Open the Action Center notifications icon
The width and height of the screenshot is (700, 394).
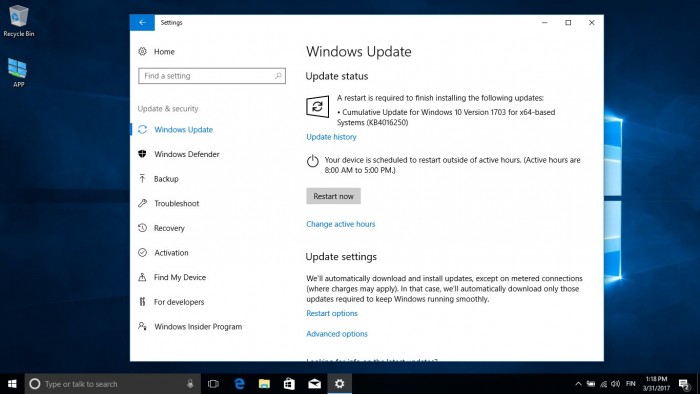[684, 384]
